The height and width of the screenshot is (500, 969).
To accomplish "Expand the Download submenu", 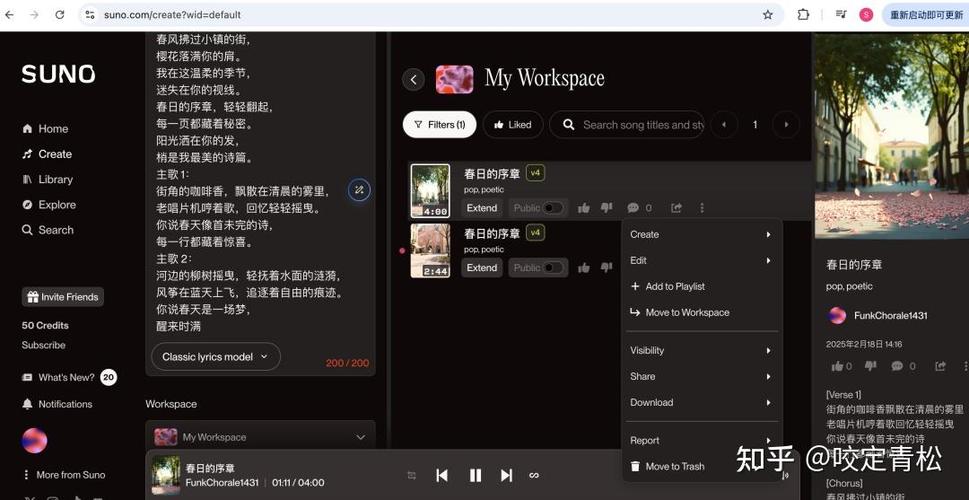I will pyautogui.click(x=701, y=402).
